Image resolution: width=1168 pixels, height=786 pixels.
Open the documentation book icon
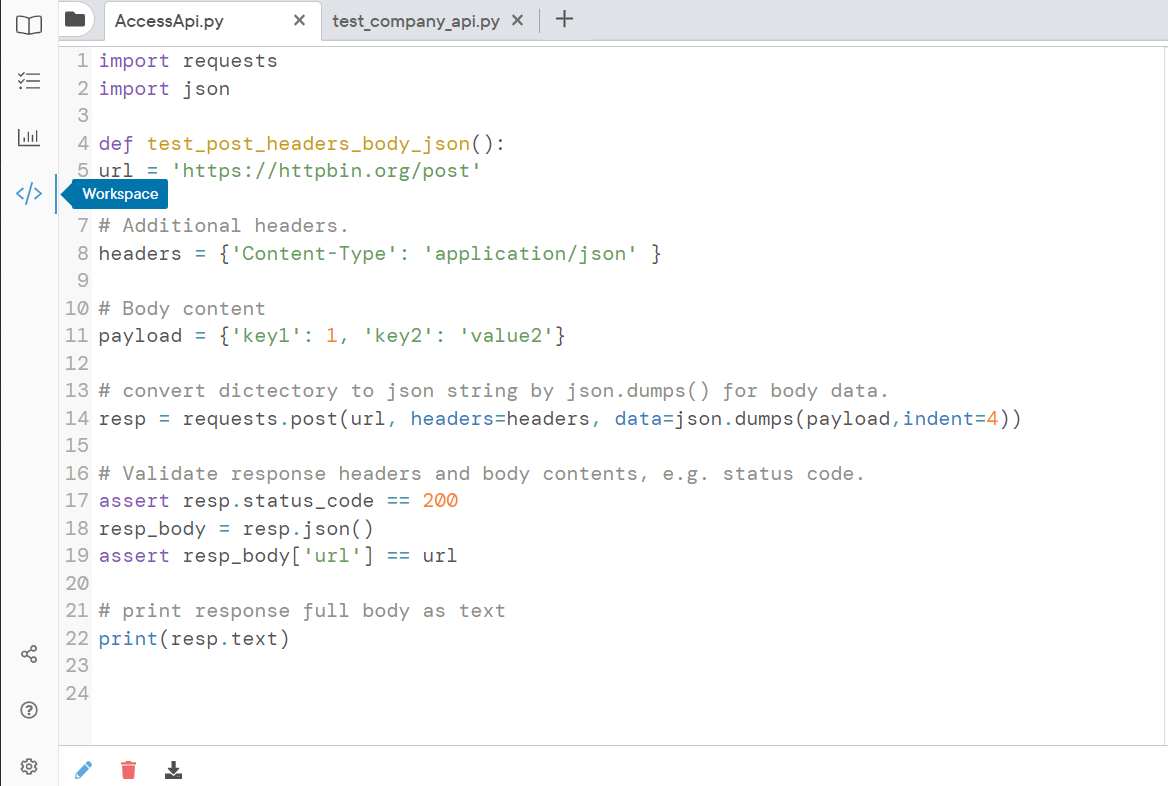(x=28, y=25)
